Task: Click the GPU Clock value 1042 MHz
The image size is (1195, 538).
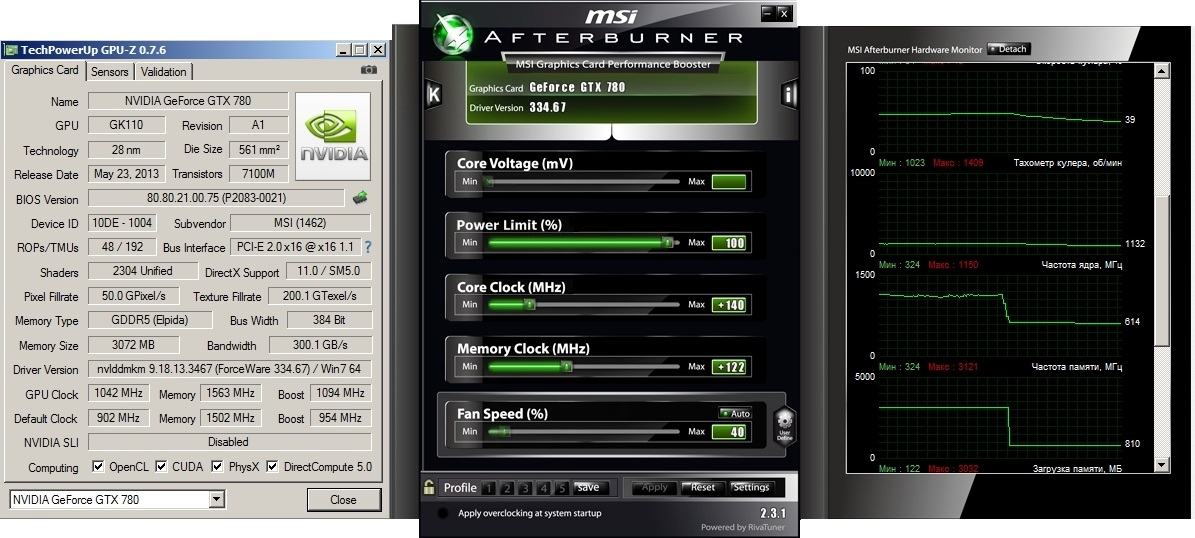Action: pyautogui.click(x=119, y=392)
